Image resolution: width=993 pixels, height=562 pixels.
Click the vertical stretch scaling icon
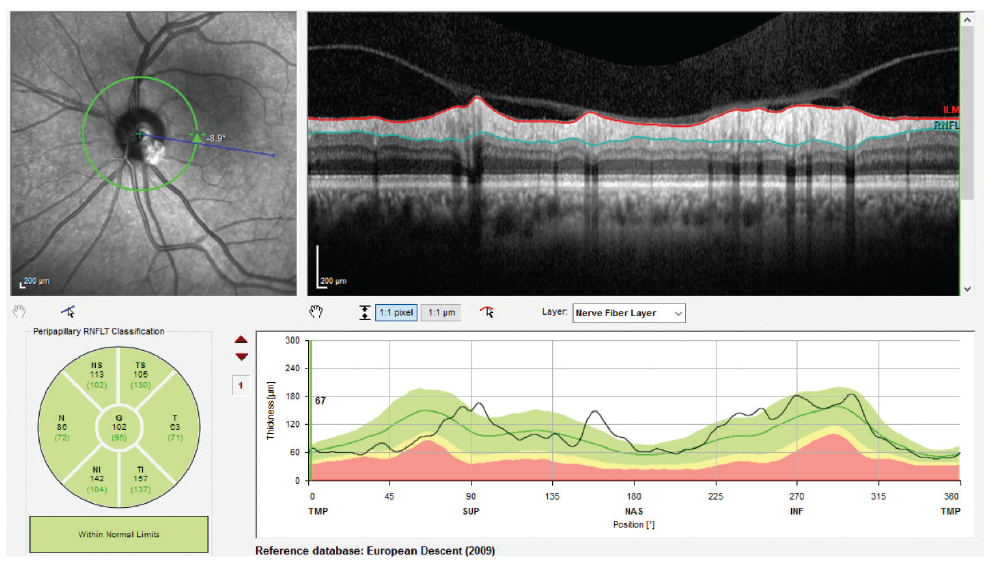[x=365, y=312]
